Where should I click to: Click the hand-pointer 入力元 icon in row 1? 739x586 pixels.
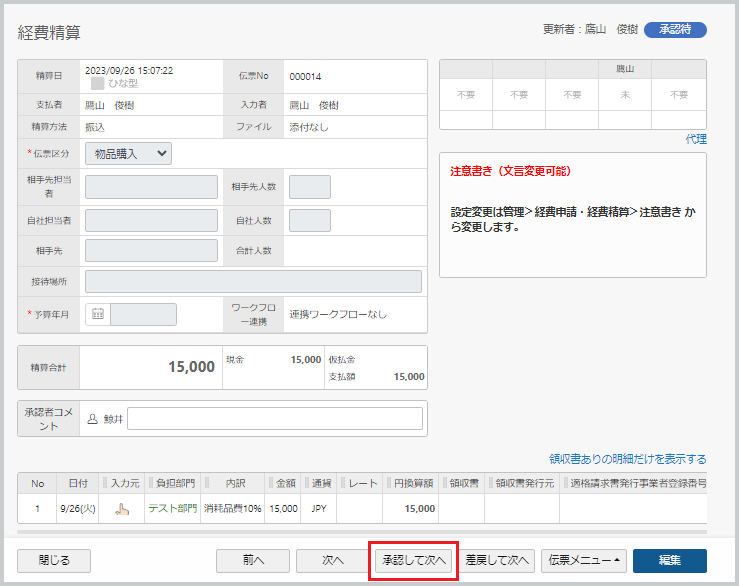[x=122, y=509]
